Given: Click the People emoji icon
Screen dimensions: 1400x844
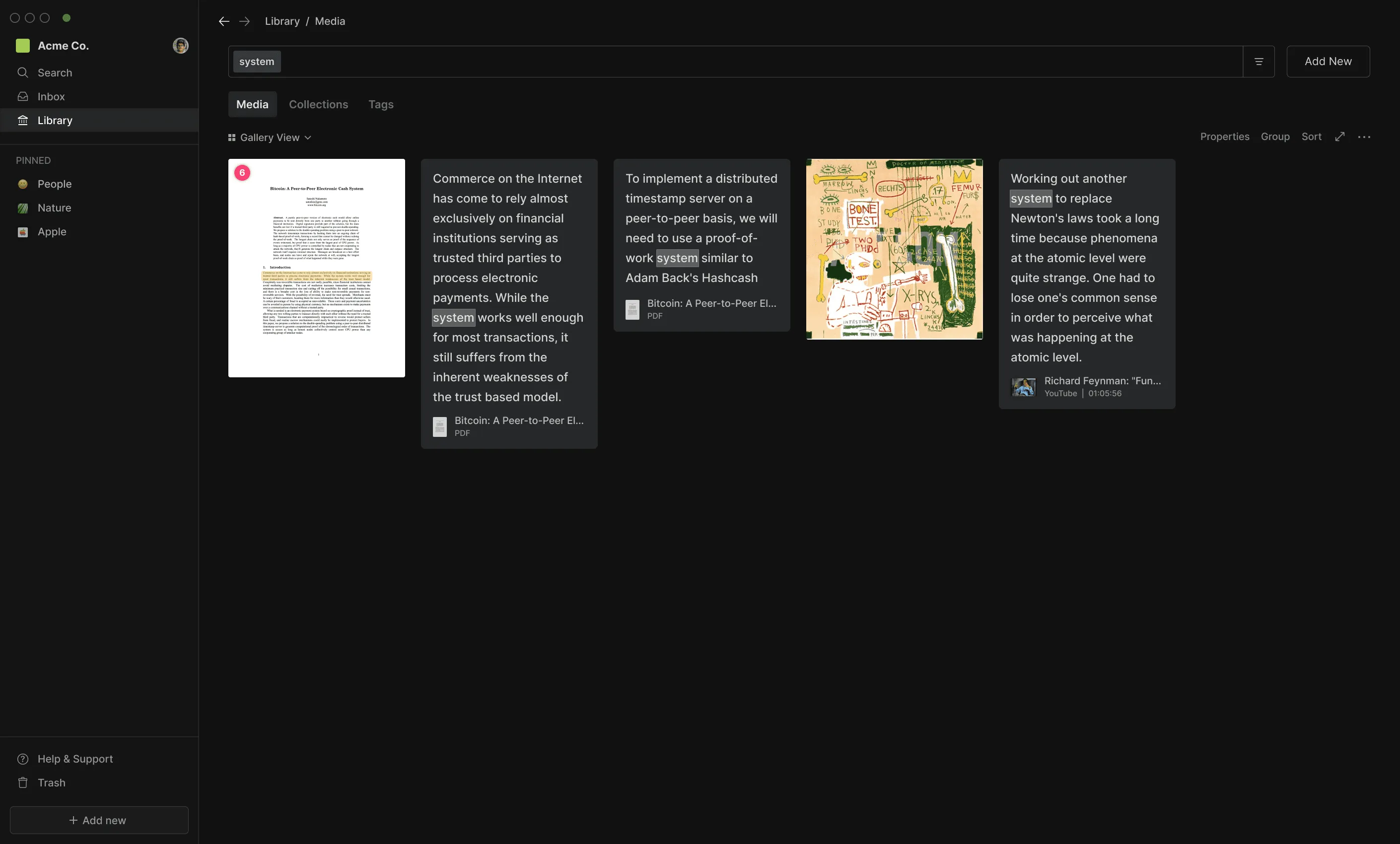Looking at the screenshot, I should (23, 184).
